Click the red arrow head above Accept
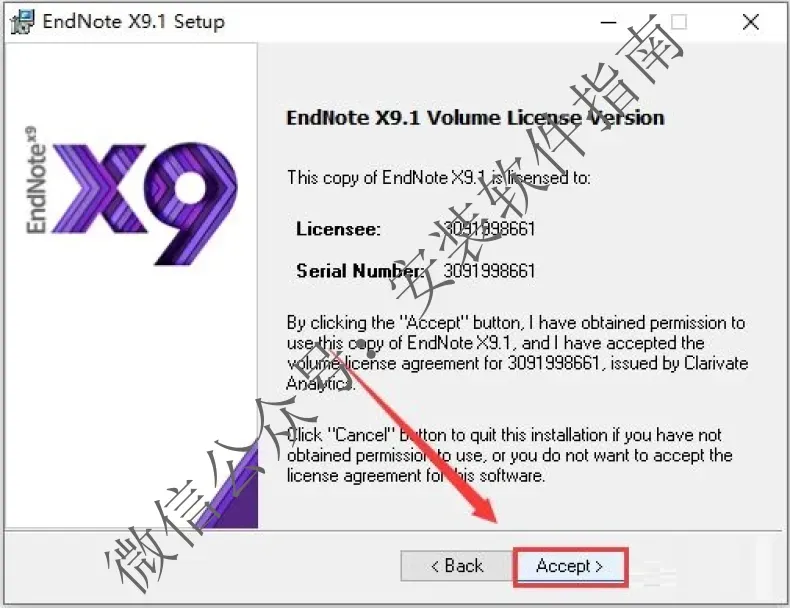 (485, 509)
